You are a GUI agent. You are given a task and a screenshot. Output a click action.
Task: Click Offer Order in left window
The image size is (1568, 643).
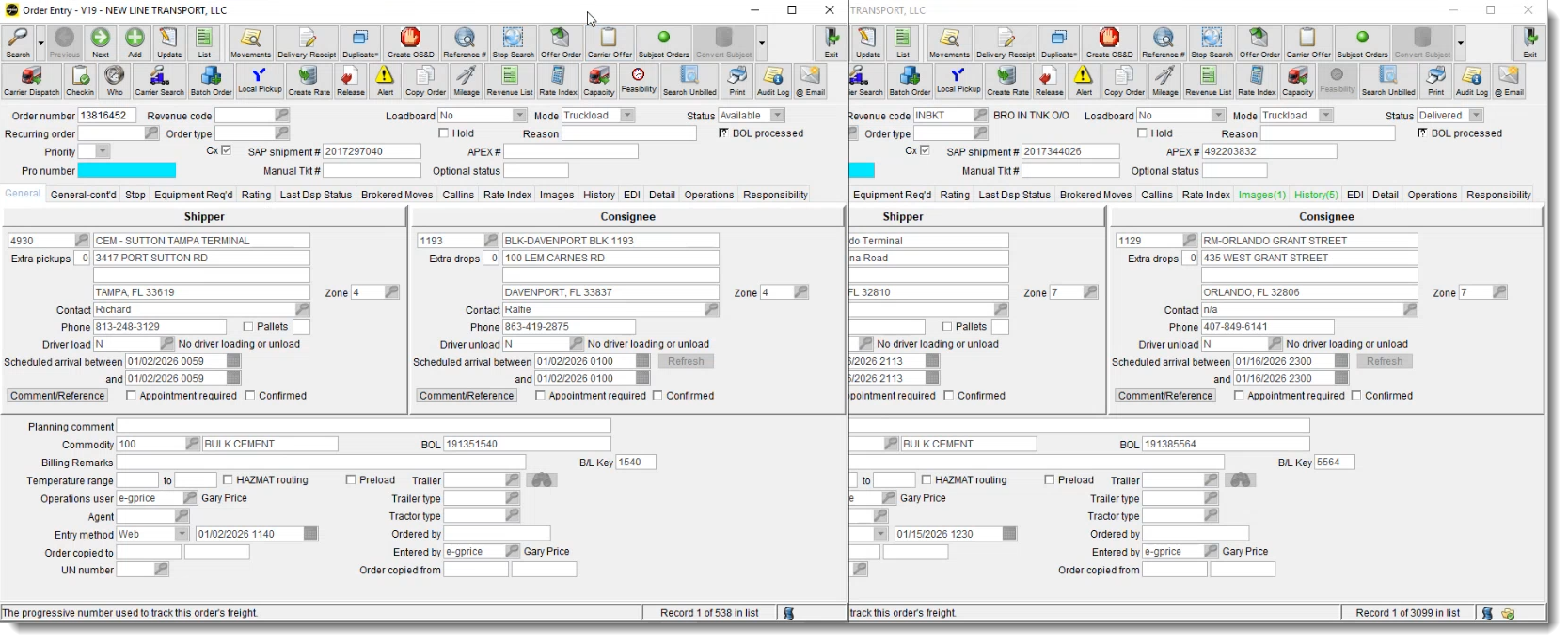pos(561,43)
